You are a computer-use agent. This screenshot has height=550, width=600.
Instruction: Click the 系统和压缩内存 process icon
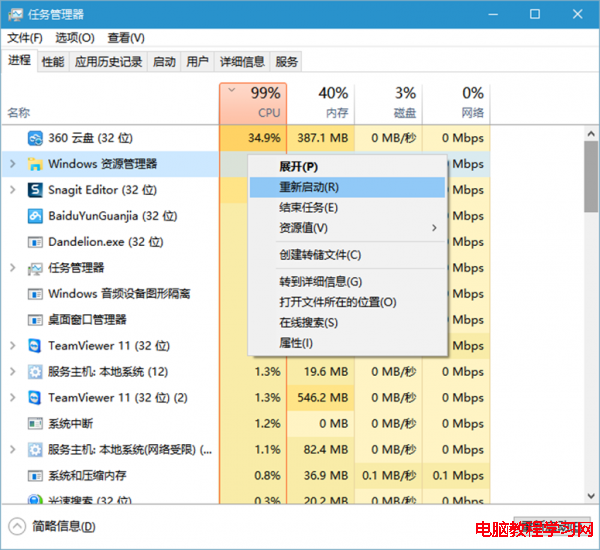(35, 476)
